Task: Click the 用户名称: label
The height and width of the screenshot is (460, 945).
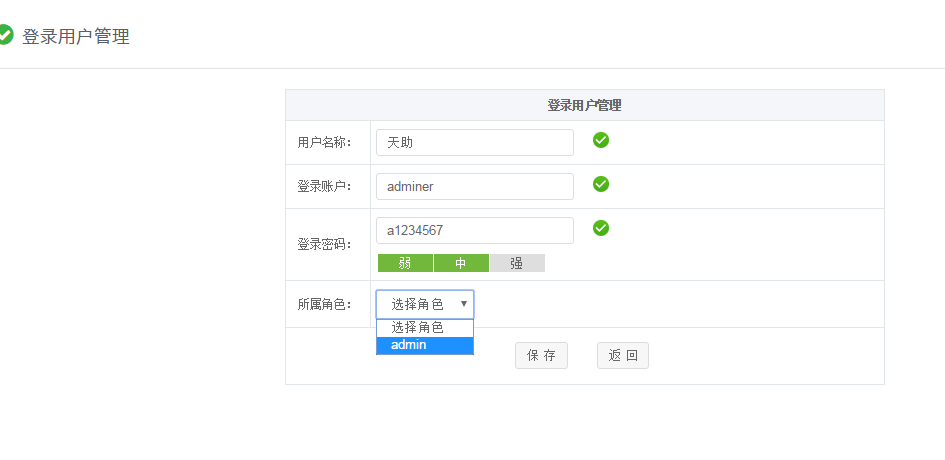Action: (324, 143)
